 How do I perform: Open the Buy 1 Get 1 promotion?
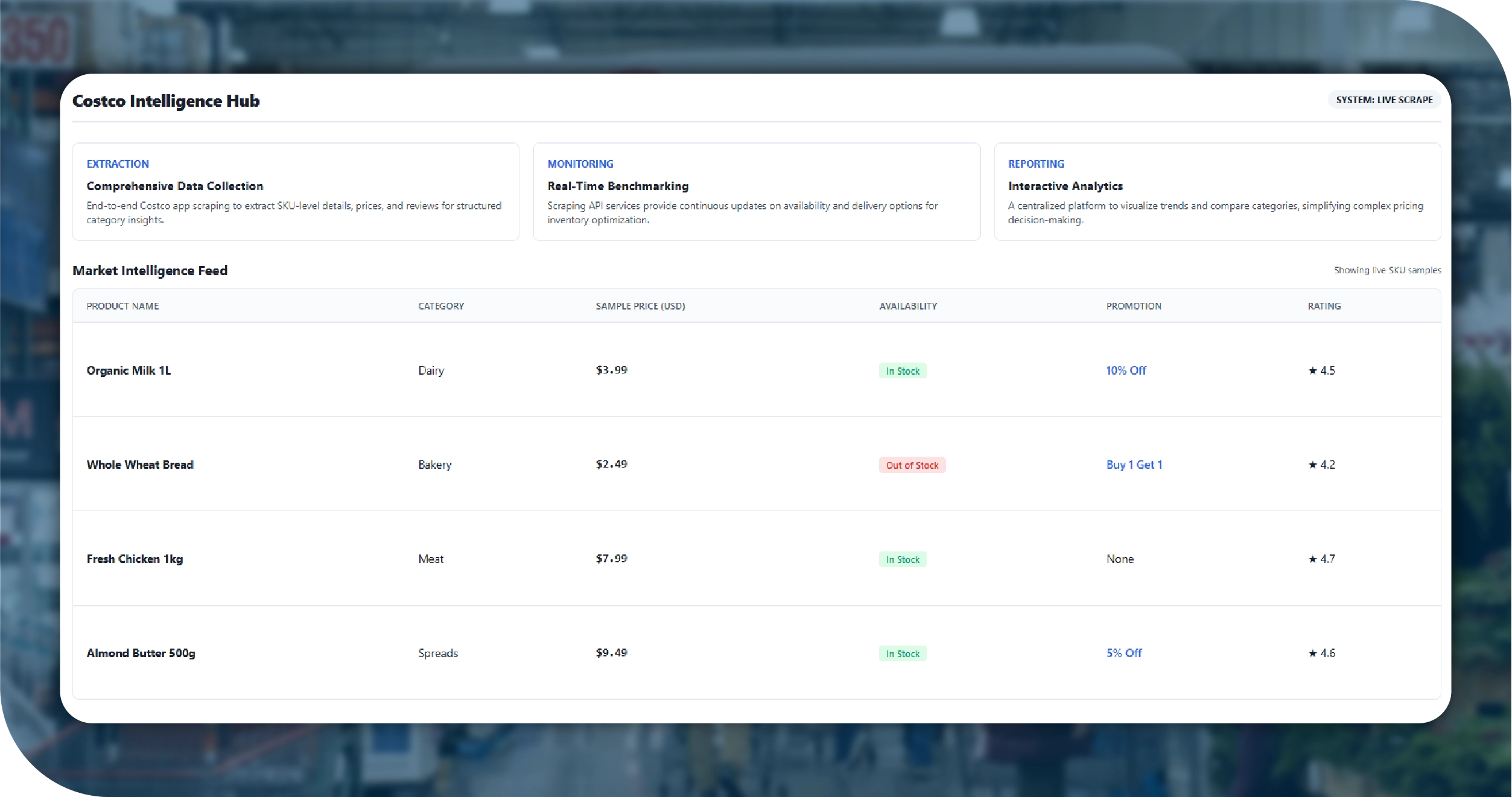[x=1134, y=465]
